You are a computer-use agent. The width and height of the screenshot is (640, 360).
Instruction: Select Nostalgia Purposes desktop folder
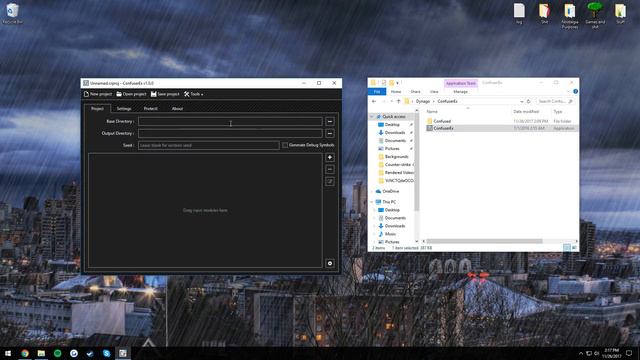tap(570, 16)
